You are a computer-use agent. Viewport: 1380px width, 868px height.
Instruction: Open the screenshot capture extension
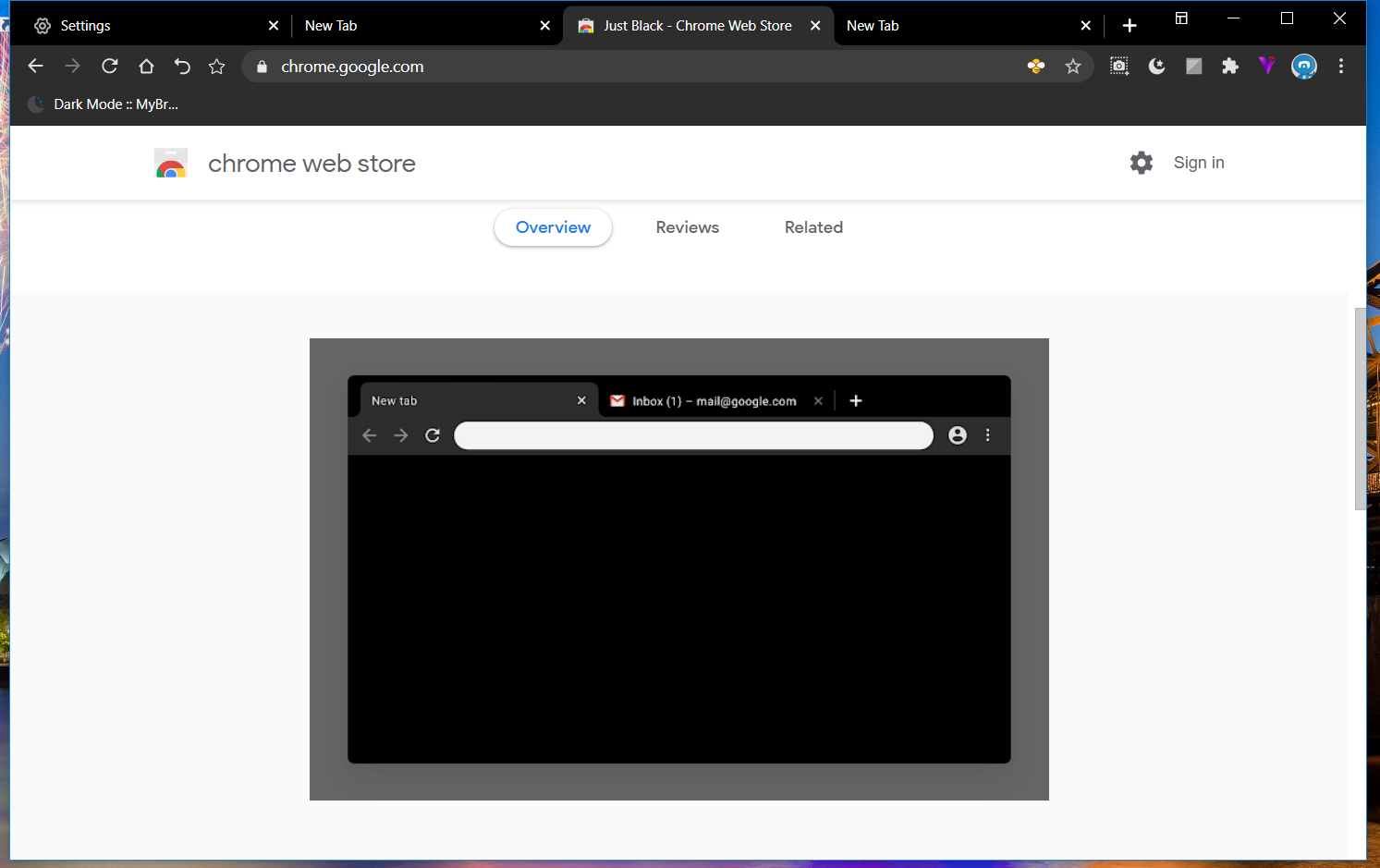1119,66
